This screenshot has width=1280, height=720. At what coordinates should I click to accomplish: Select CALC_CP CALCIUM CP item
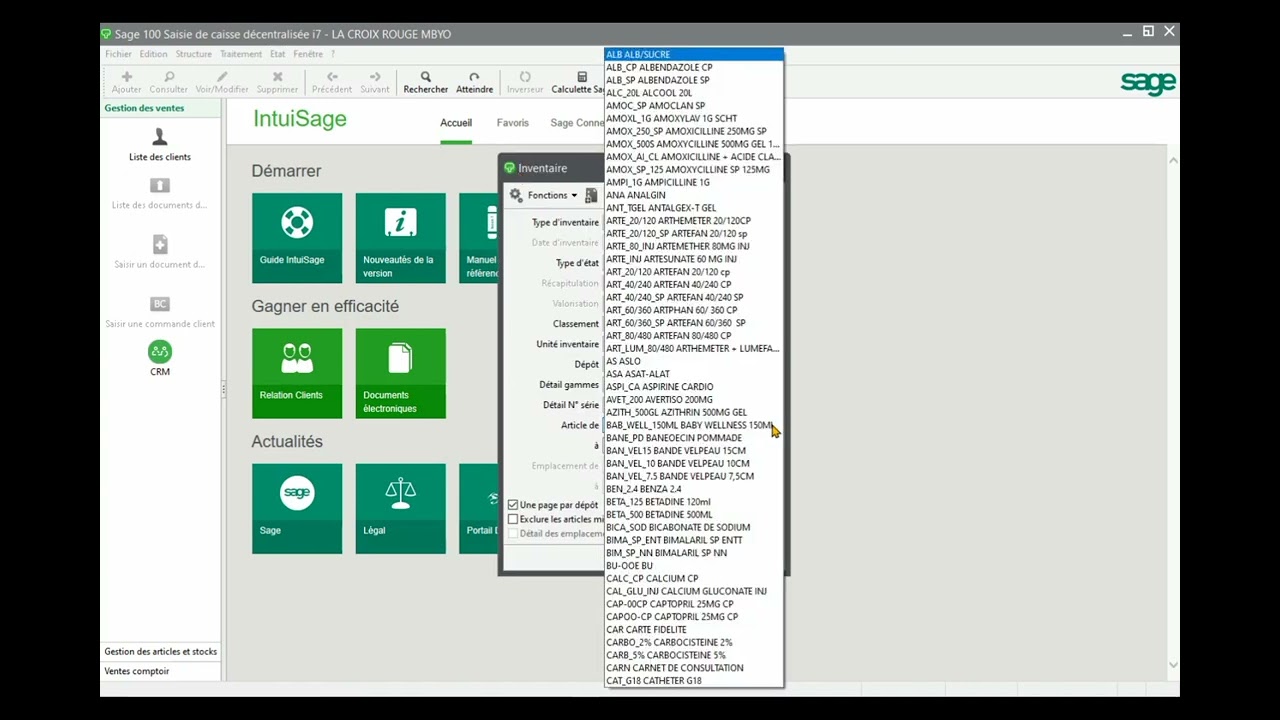694,579
